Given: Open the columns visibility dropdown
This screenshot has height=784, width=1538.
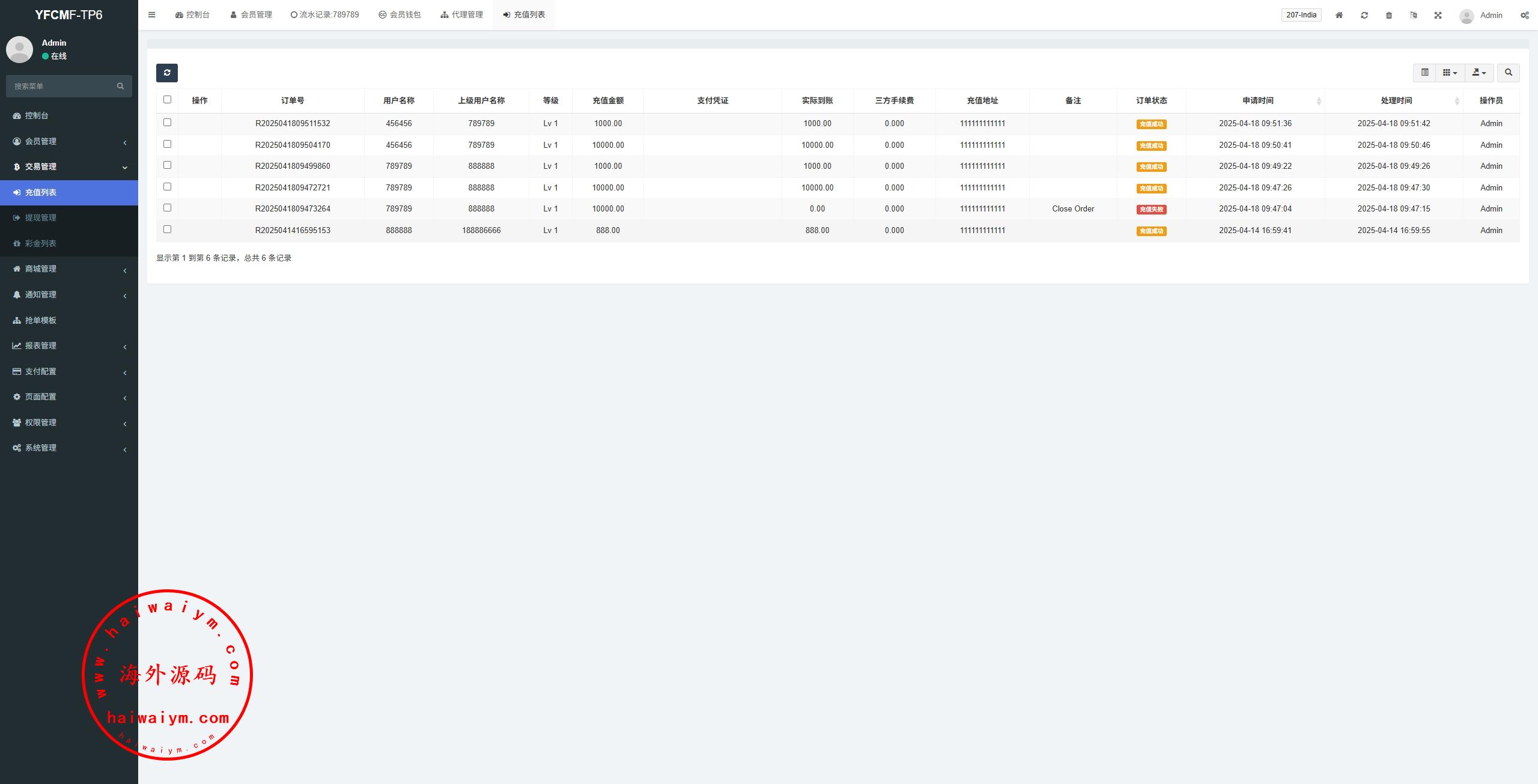Looking at the screenshot, I should [x=1450, y=73].
